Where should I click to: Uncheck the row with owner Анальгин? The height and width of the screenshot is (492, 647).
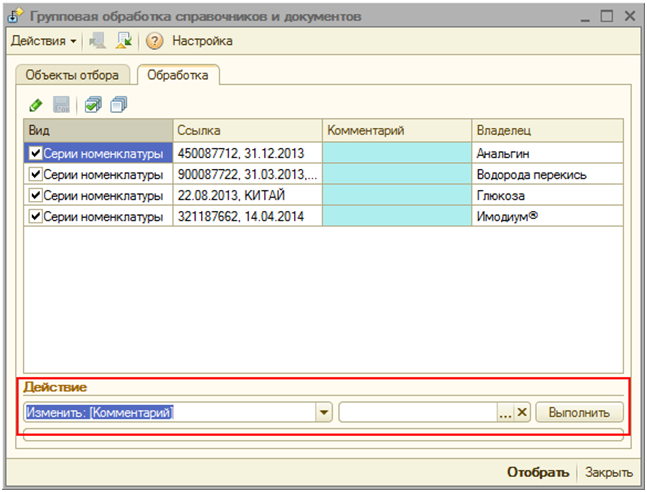36,153
